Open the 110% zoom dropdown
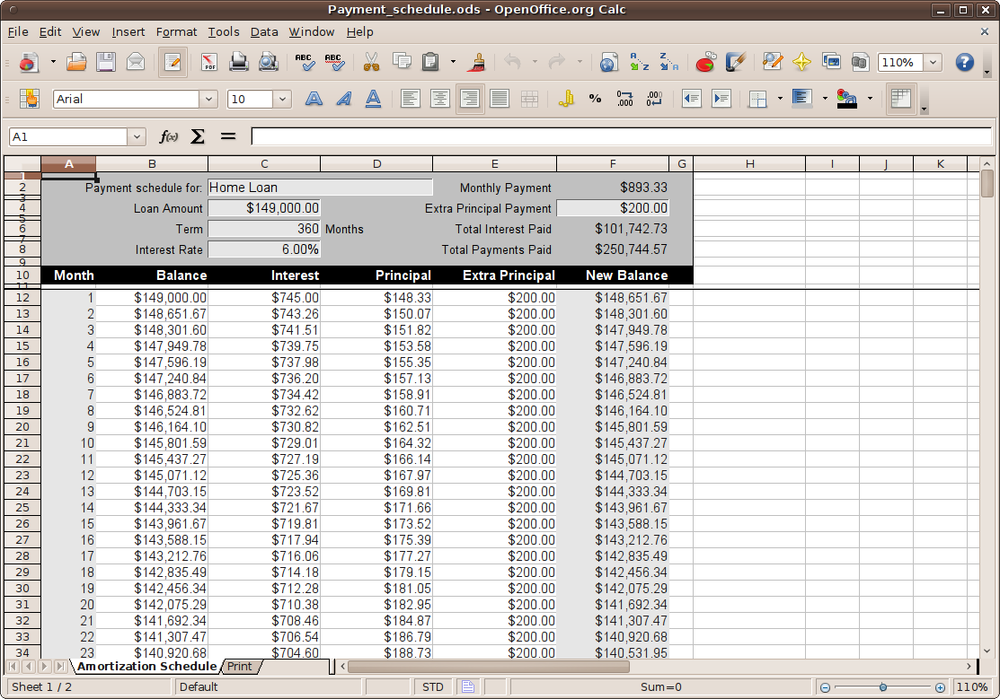 coord(932,62)
